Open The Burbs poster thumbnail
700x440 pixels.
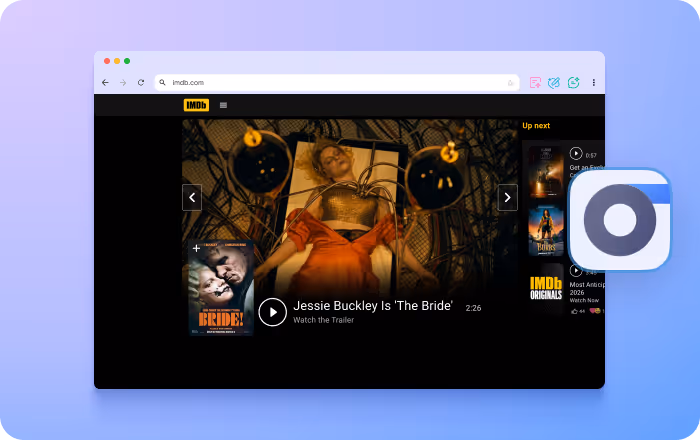(x=546, y=230)
